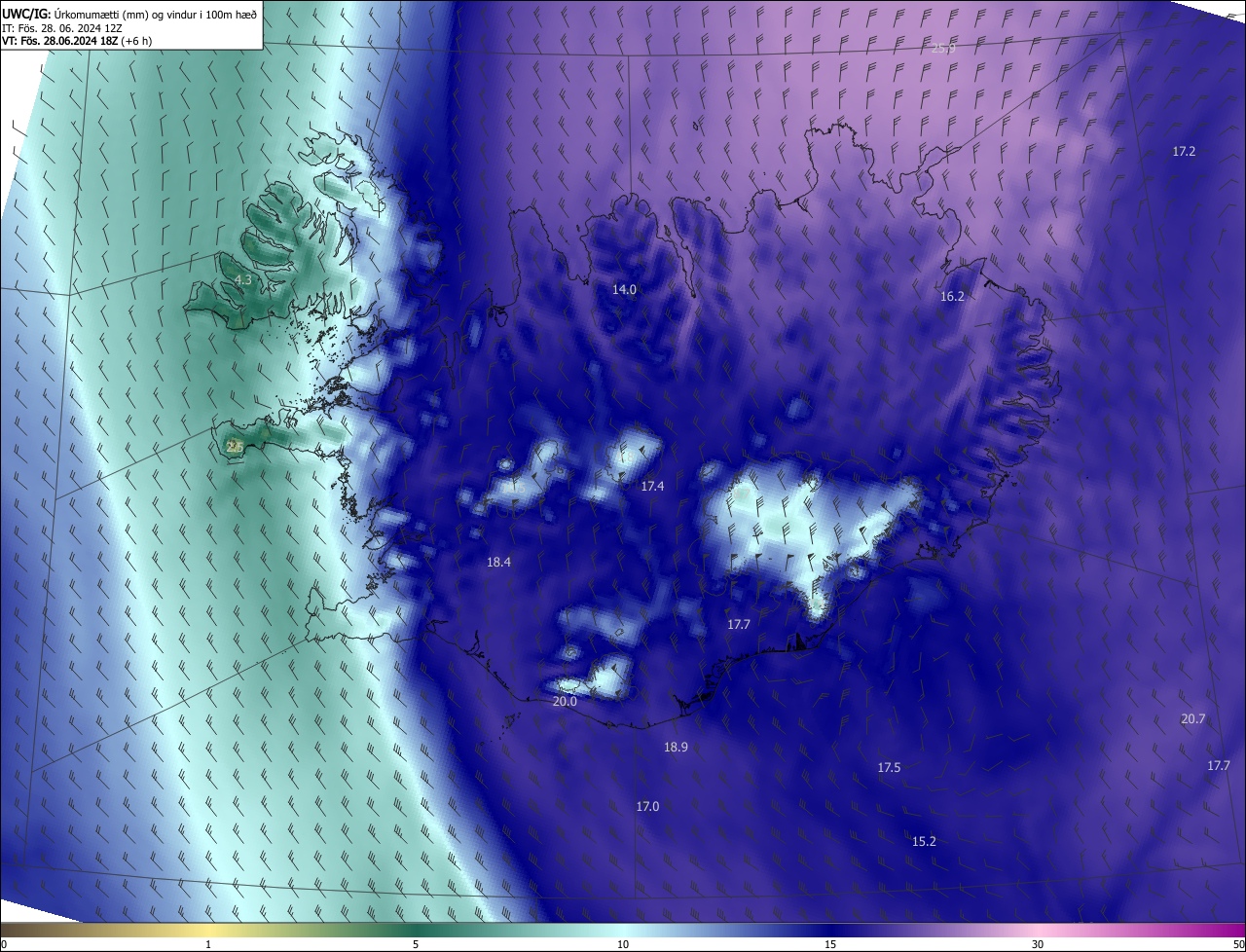
Task: Click the legend tick label 15
Action: coord(830,945)
